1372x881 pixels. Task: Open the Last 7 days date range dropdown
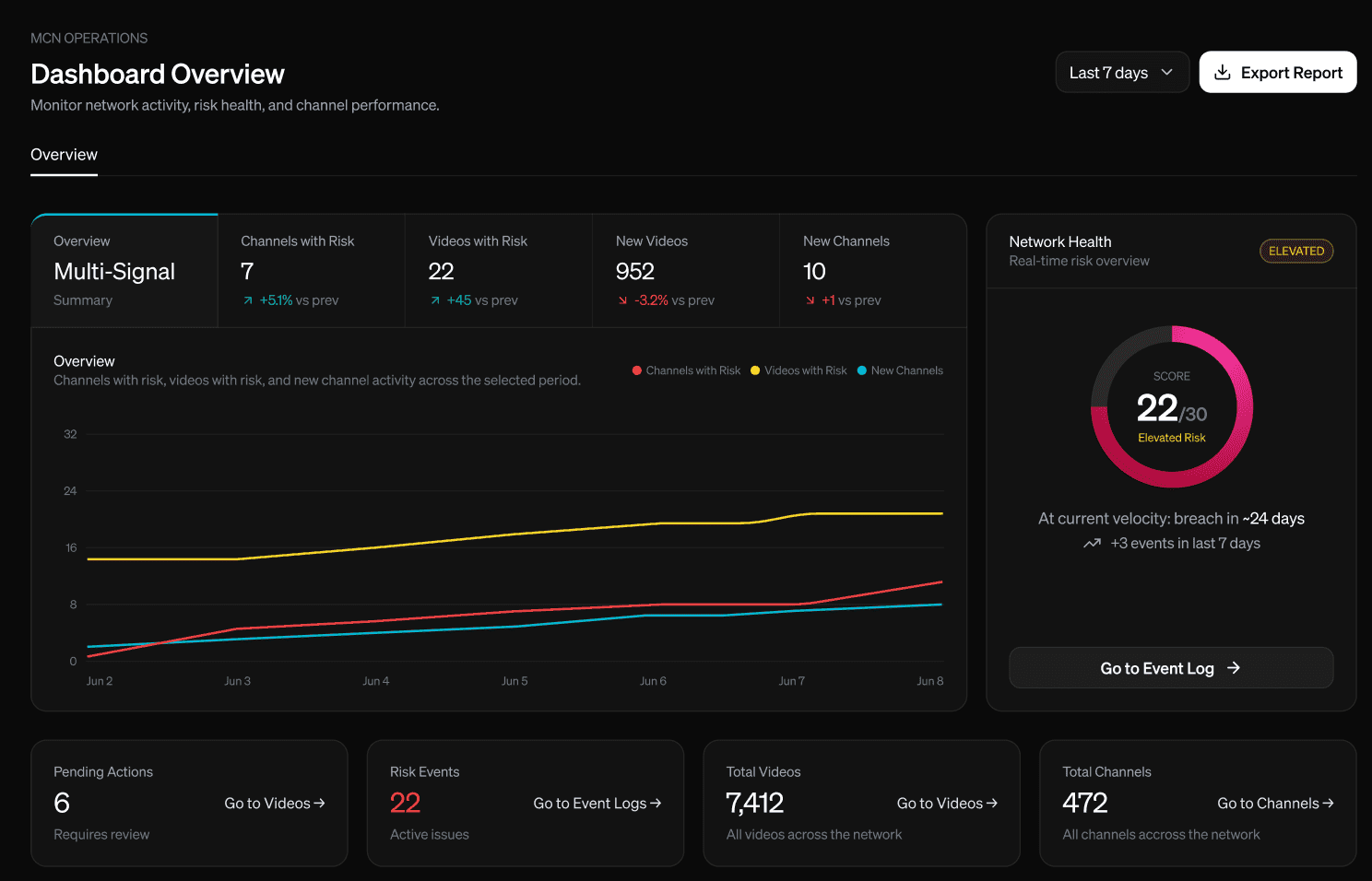pyautogui.click(x=1122, y=72)
